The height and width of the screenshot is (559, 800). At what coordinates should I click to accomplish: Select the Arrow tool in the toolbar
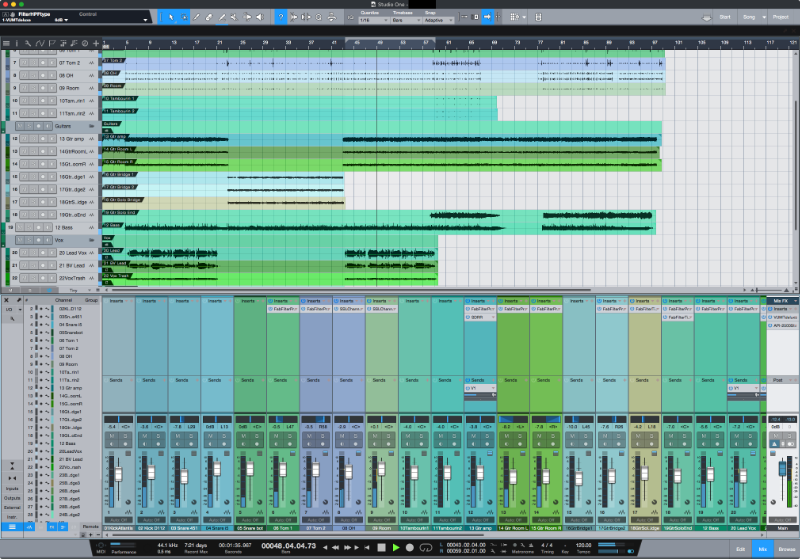tap(171, 17)
